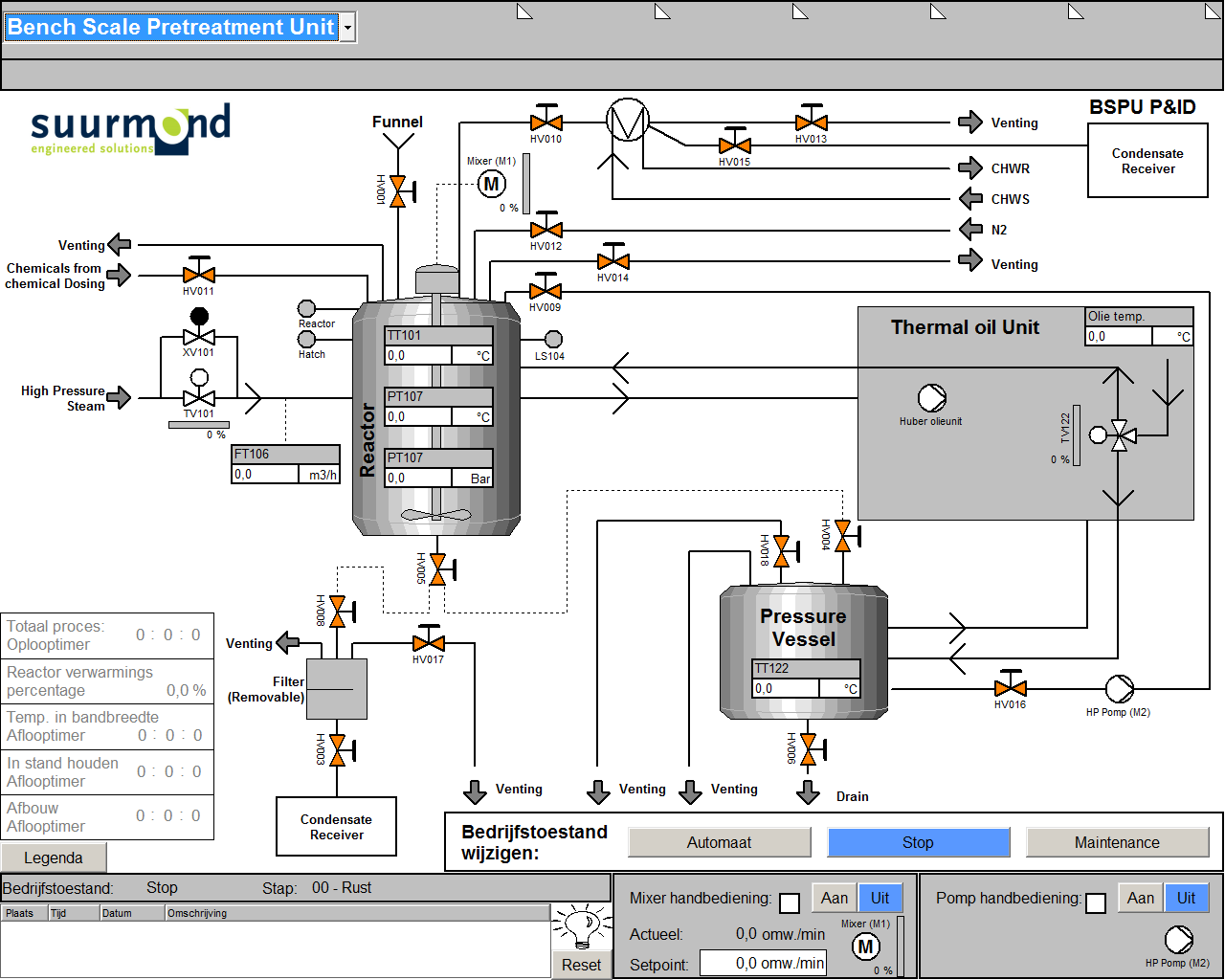This screenshot has height=980, width=1225.
Task: Enter Maintenance mode
Action: point(1118,842)
